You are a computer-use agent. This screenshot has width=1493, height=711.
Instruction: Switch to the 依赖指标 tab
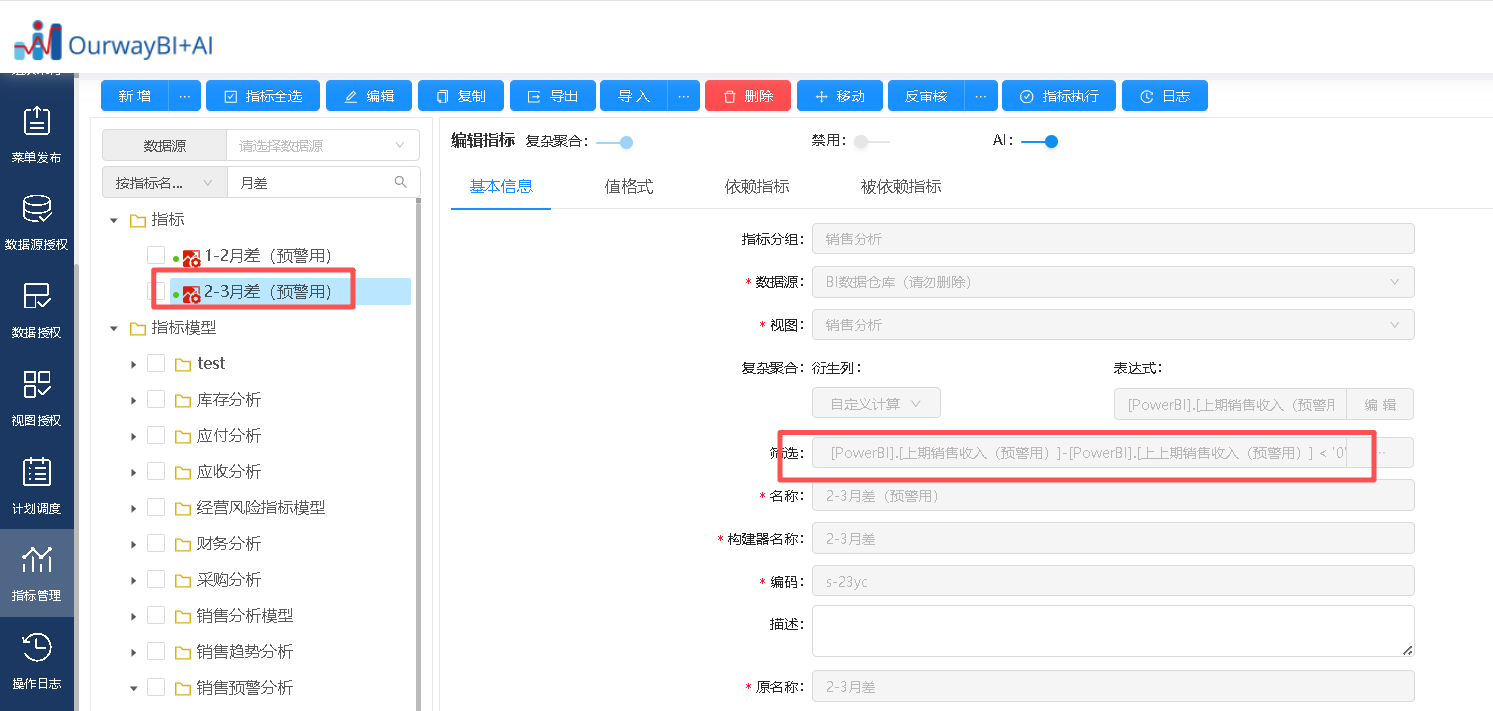pos(756,187)
